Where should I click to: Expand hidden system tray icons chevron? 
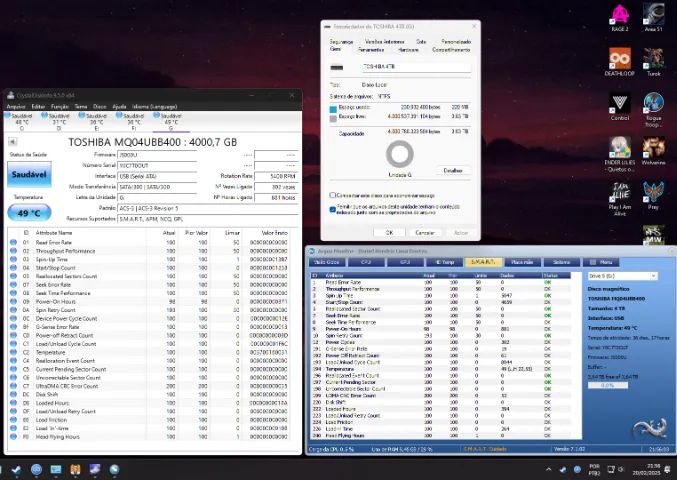point(548,470)
